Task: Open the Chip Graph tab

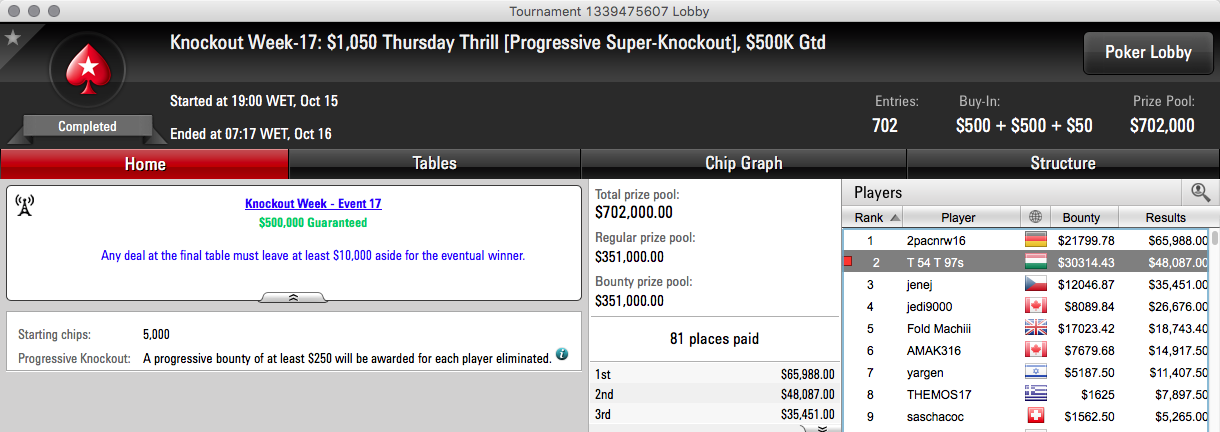Action: 743,163
